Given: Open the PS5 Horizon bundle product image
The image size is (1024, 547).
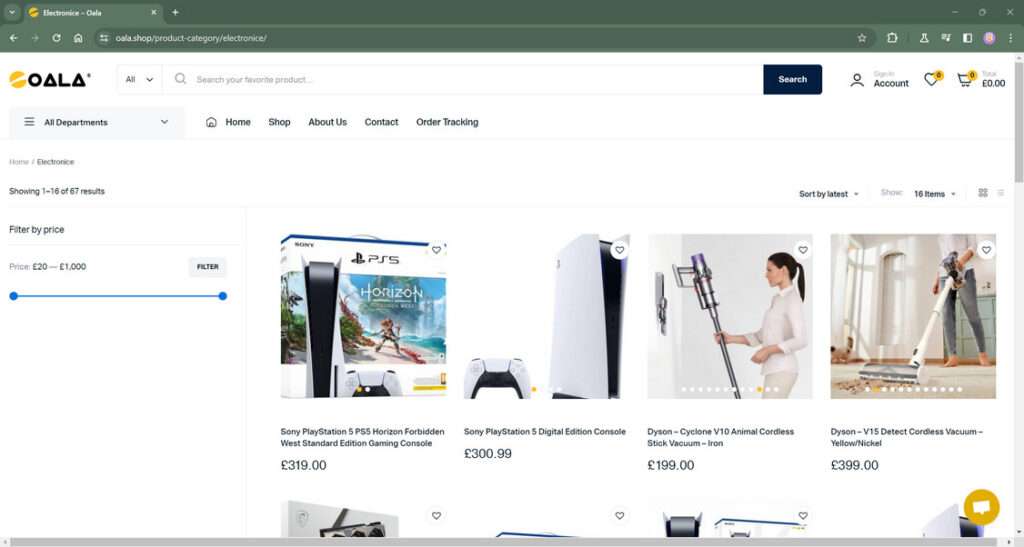Looking at the screenshot, I should 363,316.
